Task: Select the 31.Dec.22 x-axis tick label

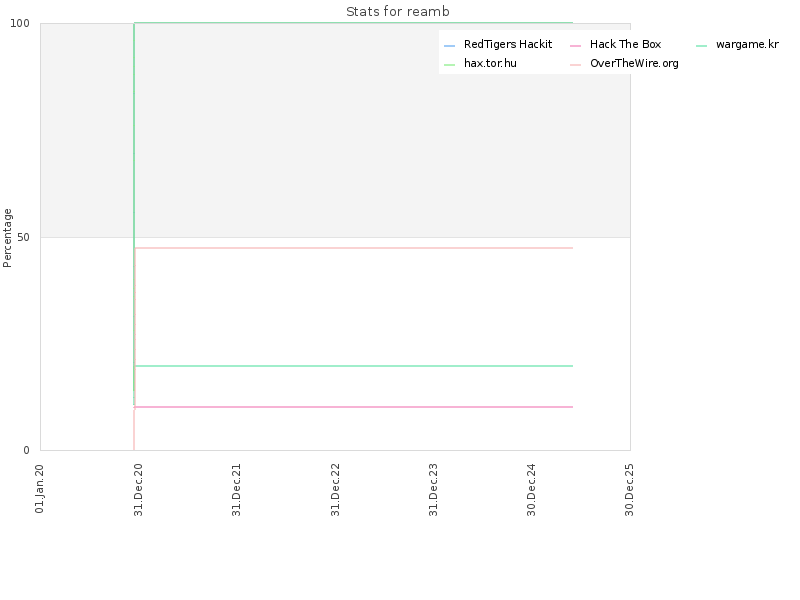Action: tap(335, 490)
